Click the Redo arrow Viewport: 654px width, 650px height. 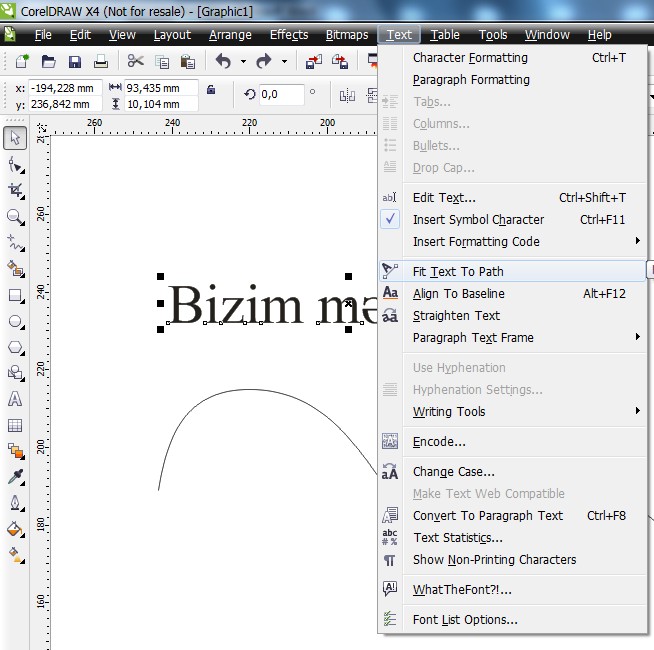264,61
